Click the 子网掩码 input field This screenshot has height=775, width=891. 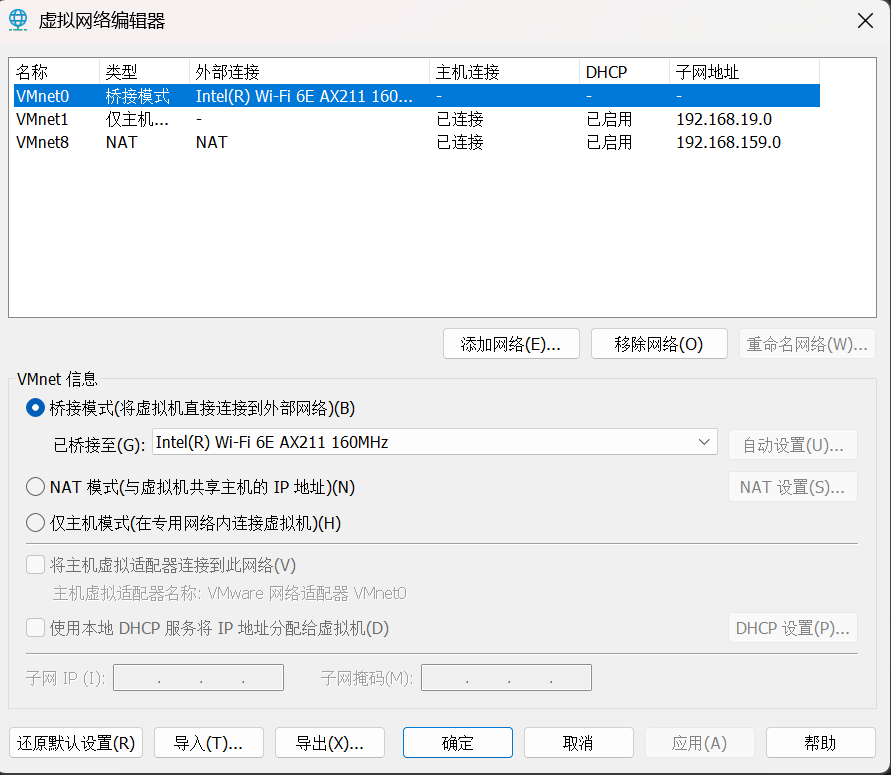click(x=506, y=677)
